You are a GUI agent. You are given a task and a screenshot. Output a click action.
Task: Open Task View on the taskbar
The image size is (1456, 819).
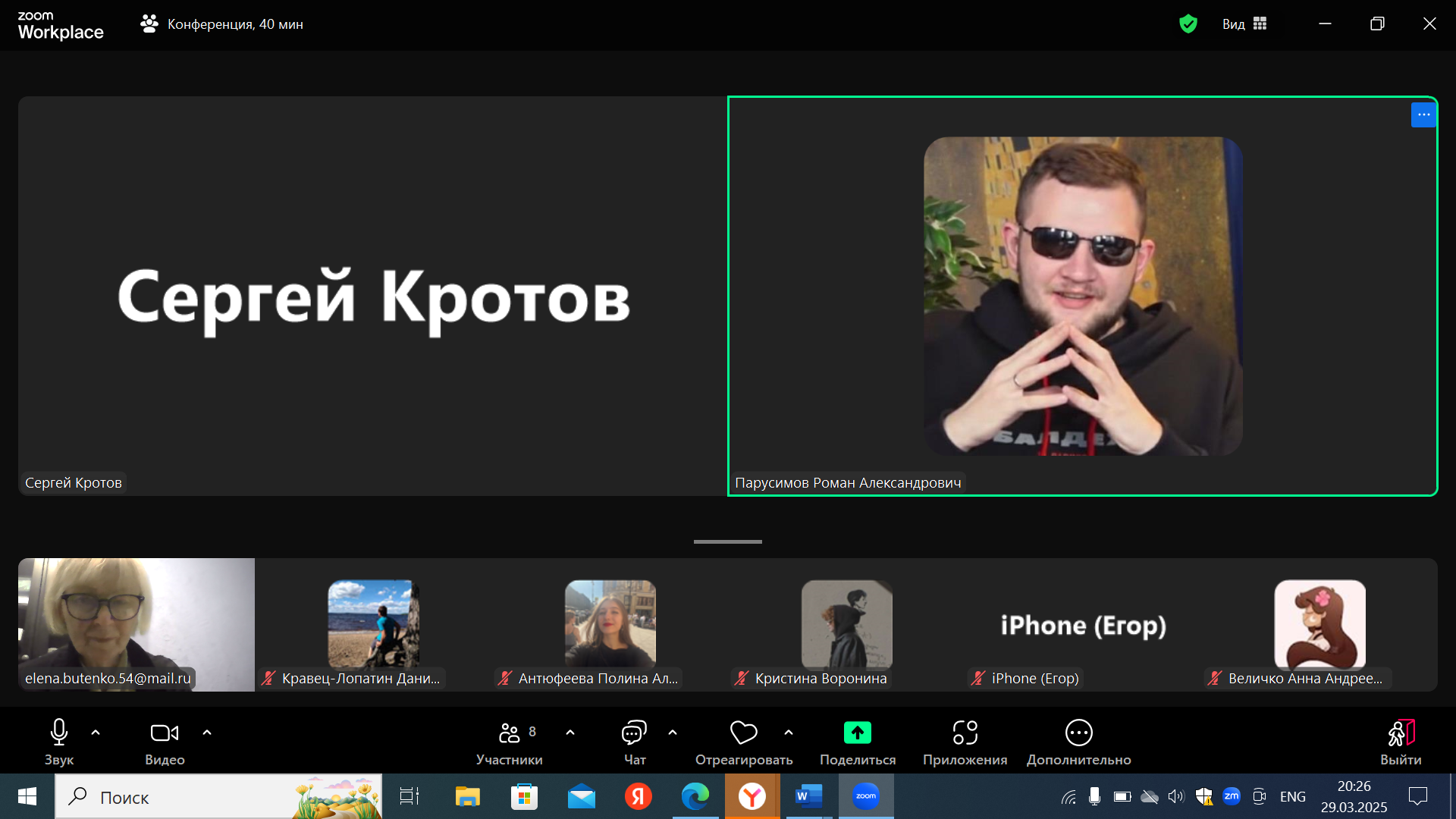[409, 796]
